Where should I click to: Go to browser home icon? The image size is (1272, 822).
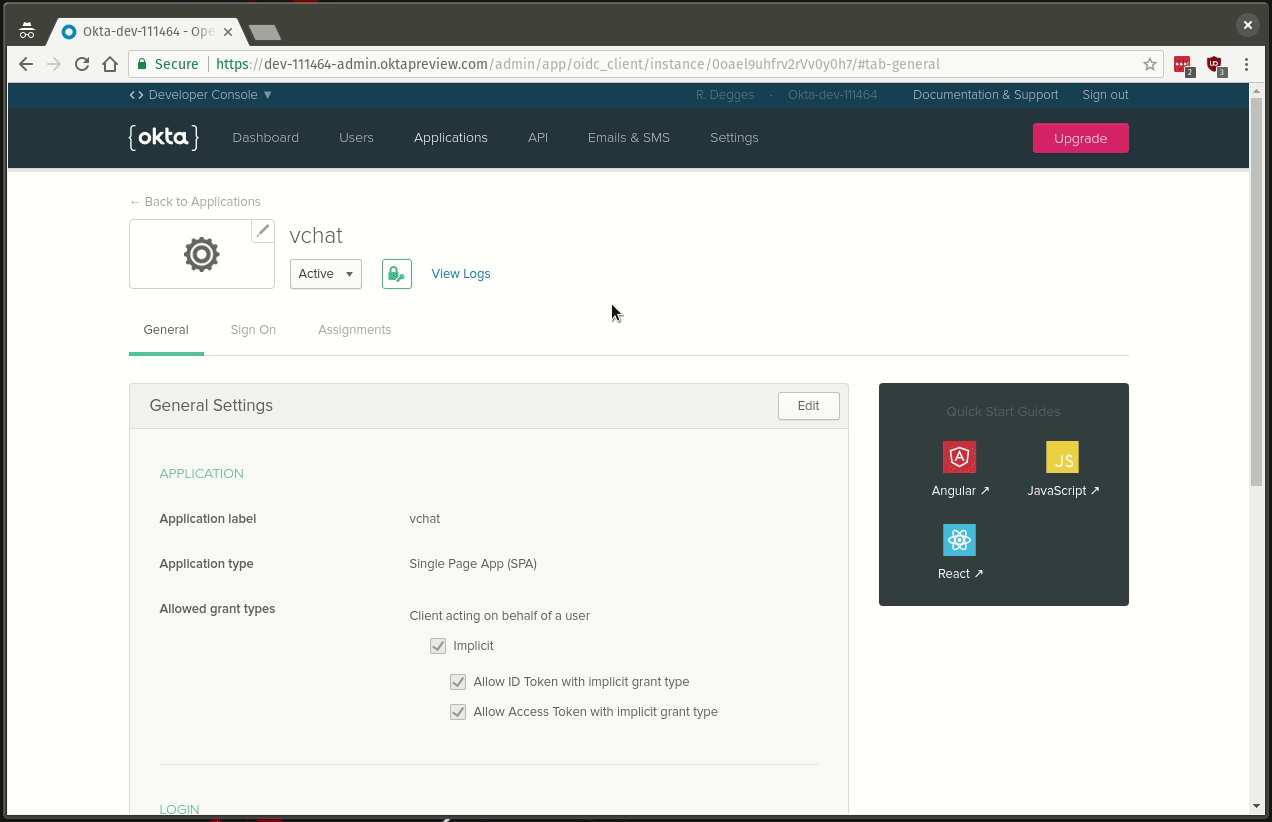pos(110,64)
